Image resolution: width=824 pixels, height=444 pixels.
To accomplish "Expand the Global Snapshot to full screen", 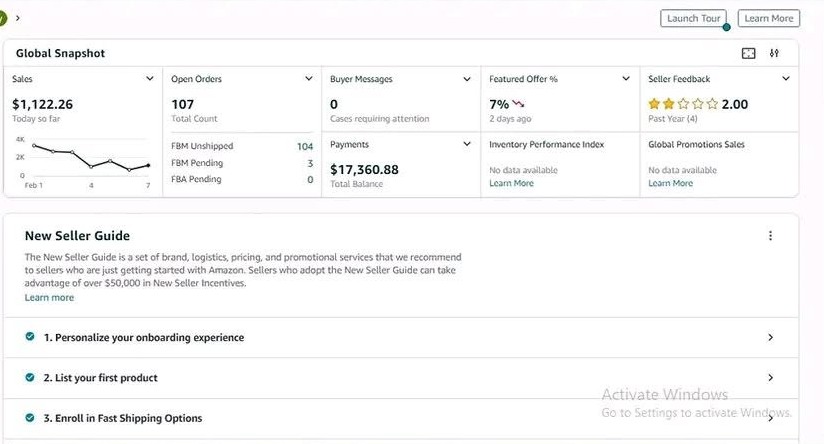I will 748,53.
